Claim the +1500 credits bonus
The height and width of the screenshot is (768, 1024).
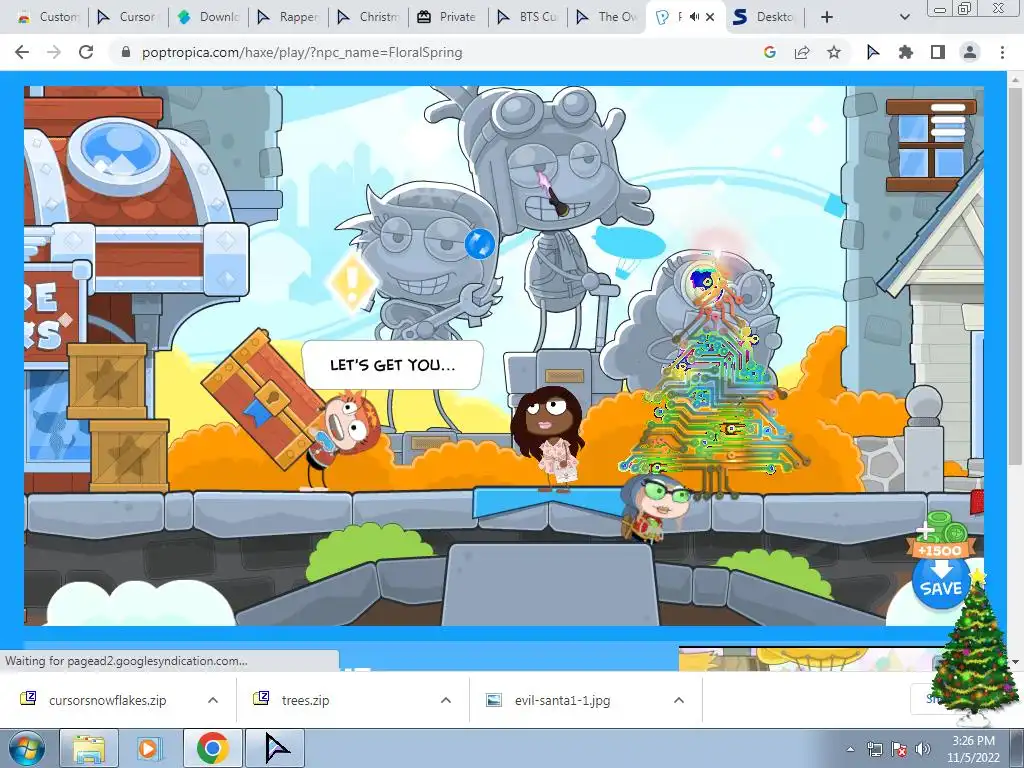tap(940, 535)
